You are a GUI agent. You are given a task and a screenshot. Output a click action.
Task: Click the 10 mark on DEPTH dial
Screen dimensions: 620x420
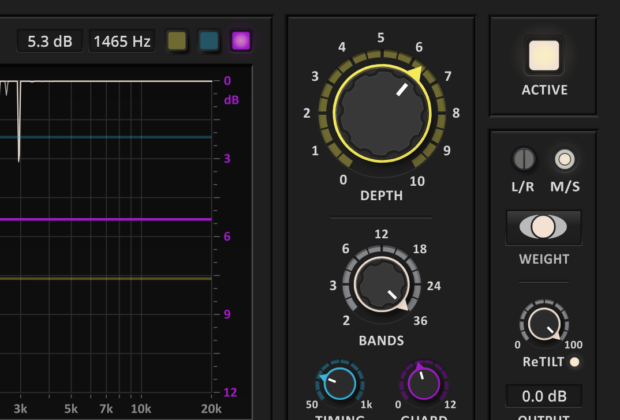click(x=417, y=182)
